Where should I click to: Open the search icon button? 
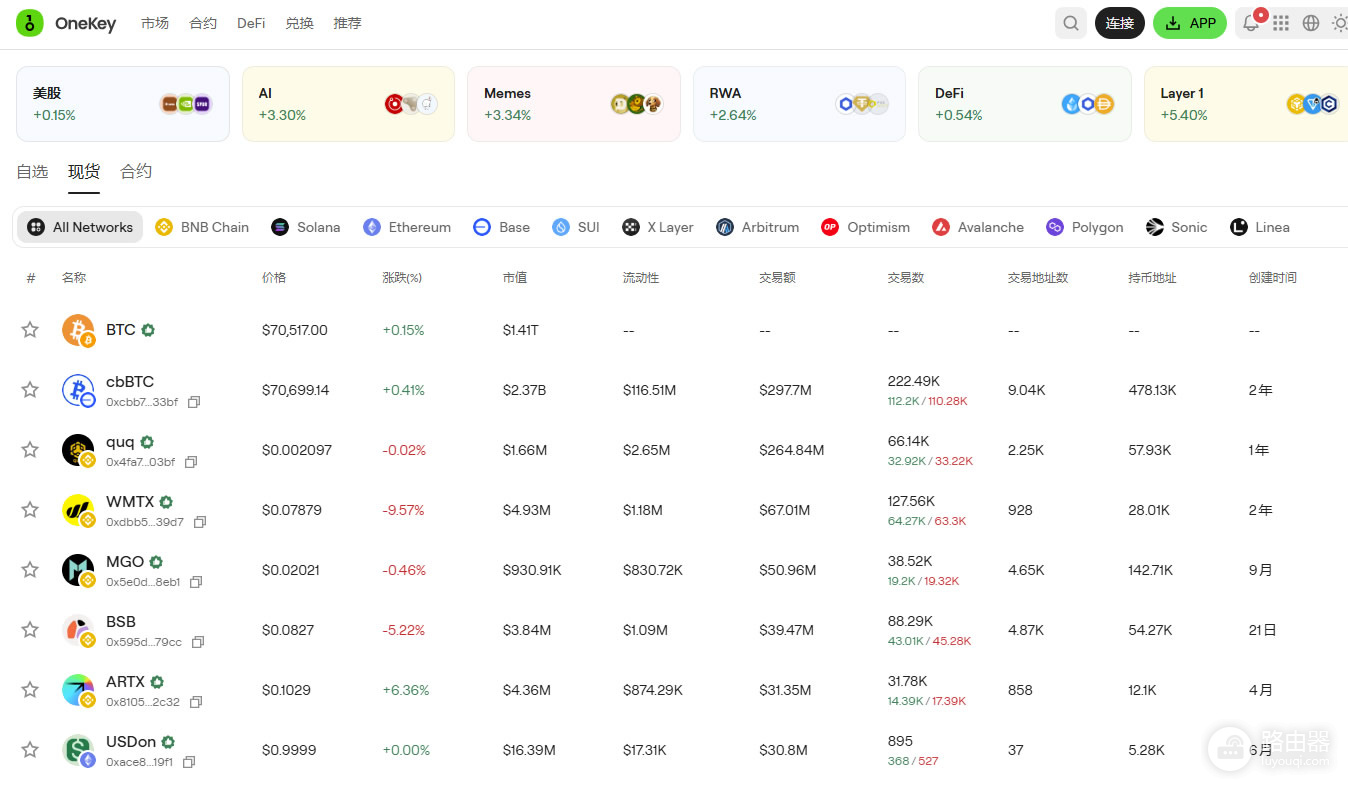click(1071, 23)
